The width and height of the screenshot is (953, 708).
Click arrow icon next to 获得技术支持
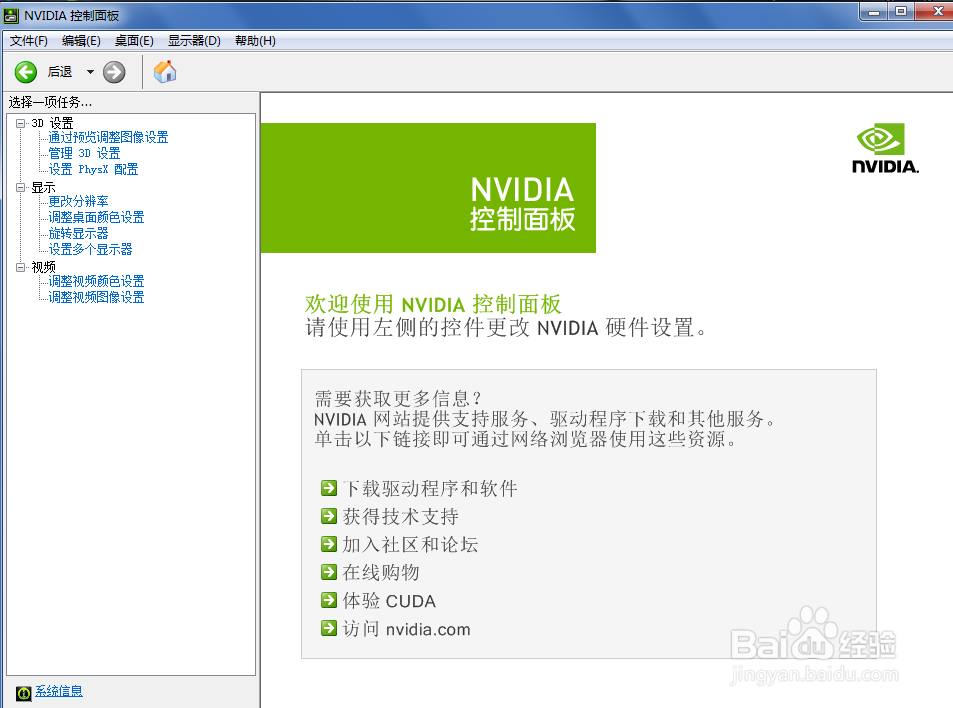pyautogui.click(x=329, y=516)
